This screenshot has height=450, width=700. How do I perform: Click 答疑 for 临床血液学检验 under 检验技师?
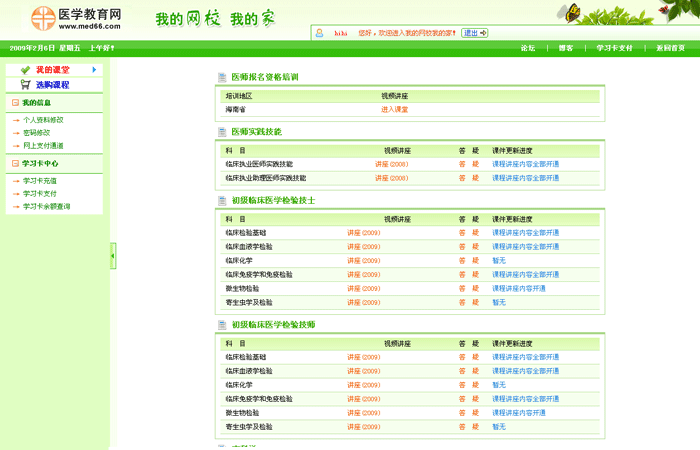[x=469, y=371]
